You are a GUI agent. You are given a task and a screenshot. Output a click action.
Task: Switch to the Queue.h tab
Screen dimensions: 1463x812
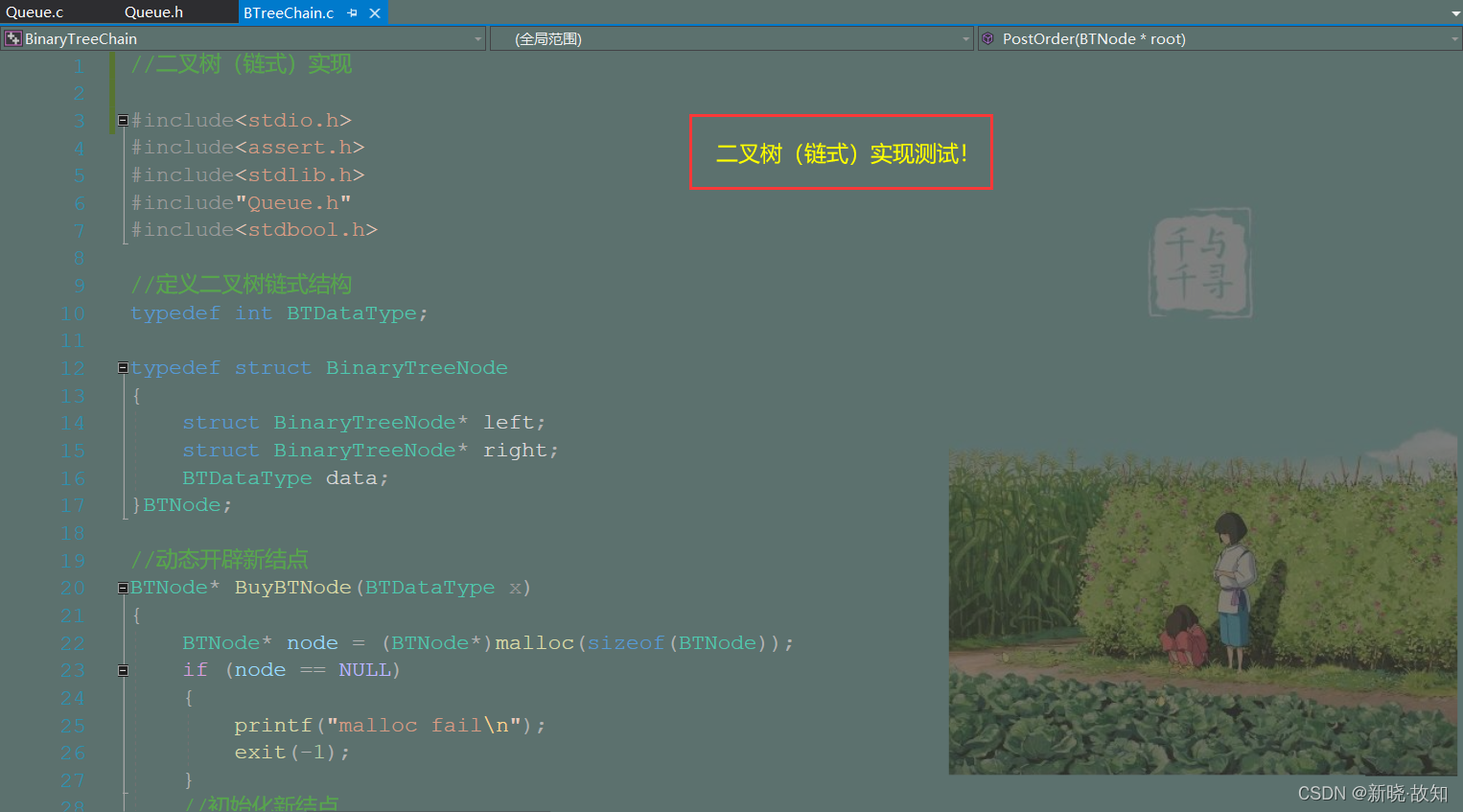click(x=153, y=12)
